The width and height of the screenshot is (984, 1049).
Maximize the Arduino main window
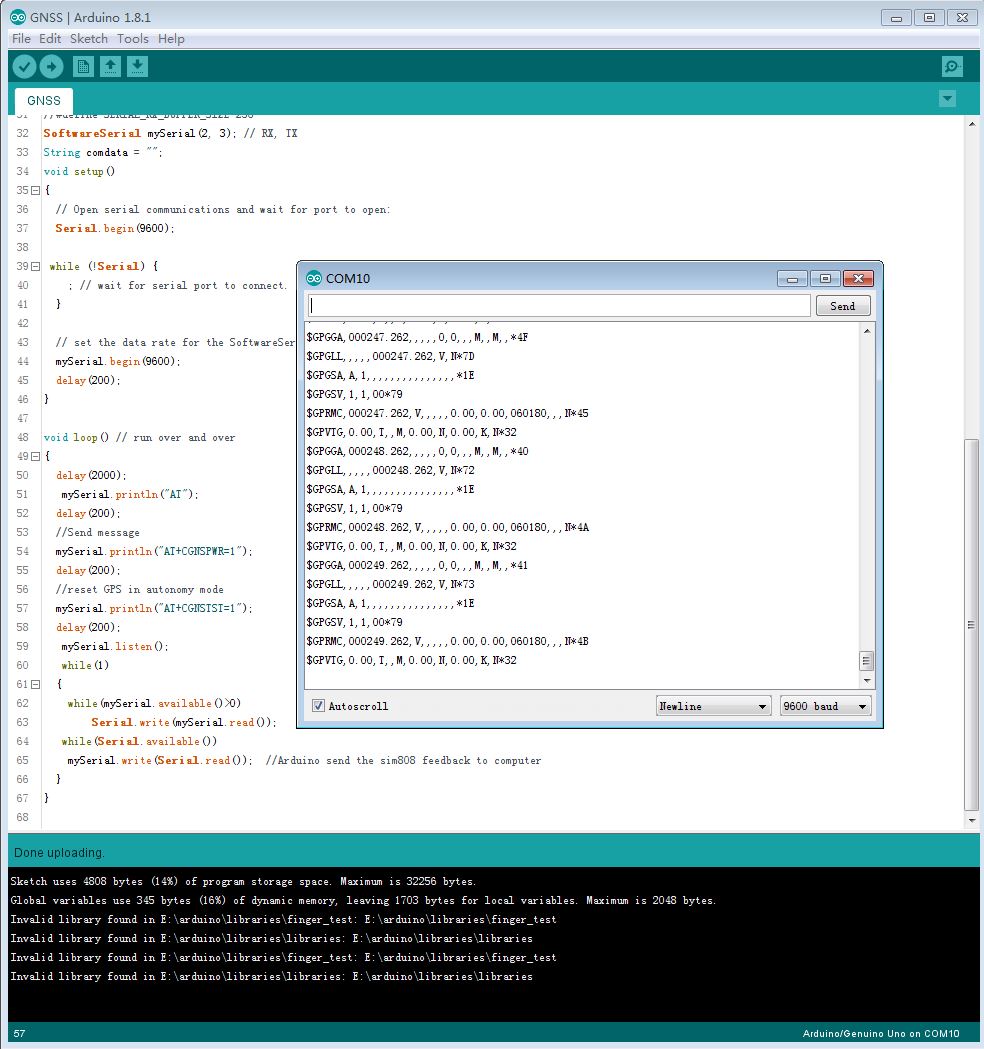pos(929,18)
